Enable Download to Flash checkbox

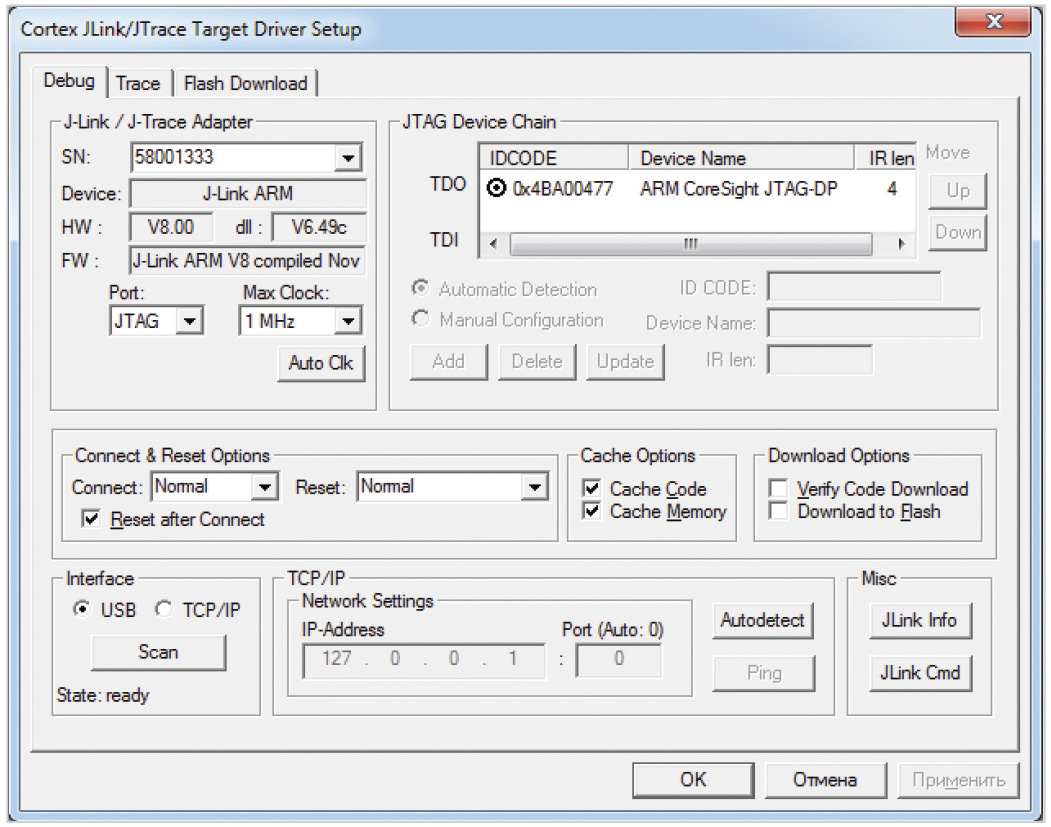pos(778,511)
